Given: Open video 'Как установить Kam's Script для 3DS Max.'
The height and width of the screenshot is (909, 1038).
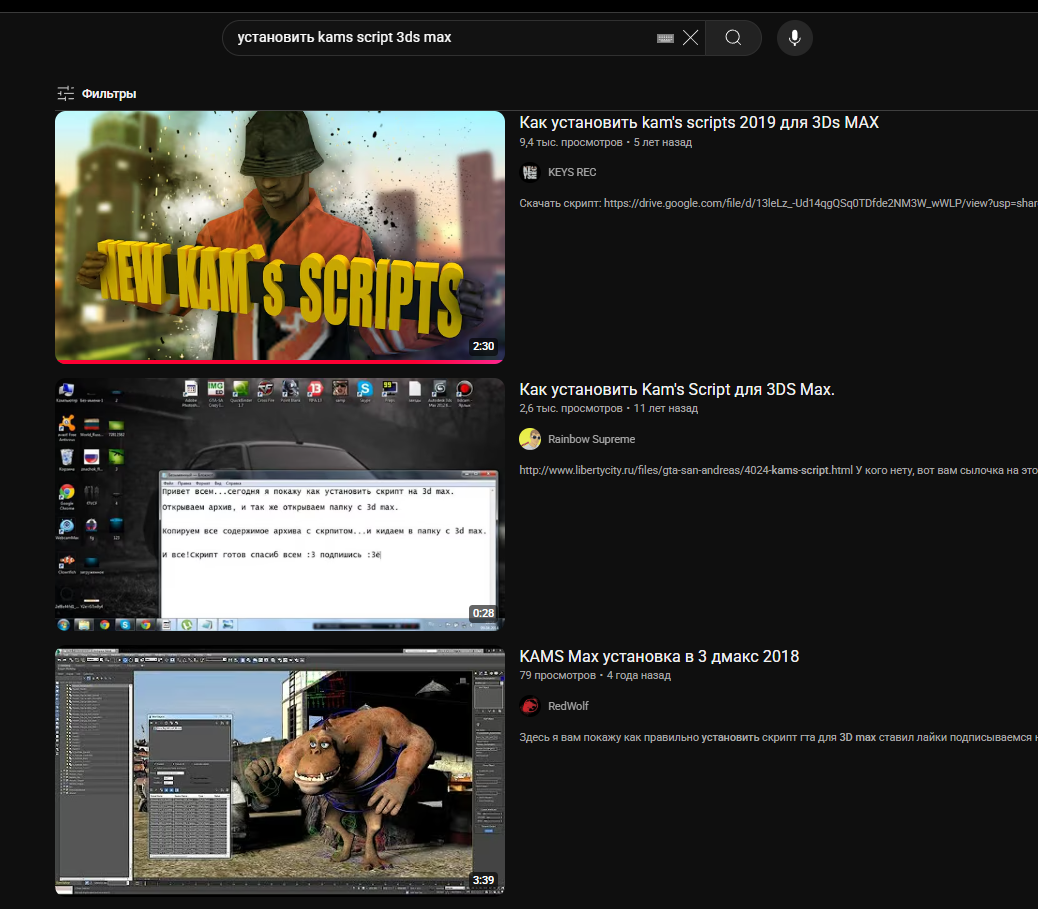Looking at the screenshot, I should tap(677, 389).
